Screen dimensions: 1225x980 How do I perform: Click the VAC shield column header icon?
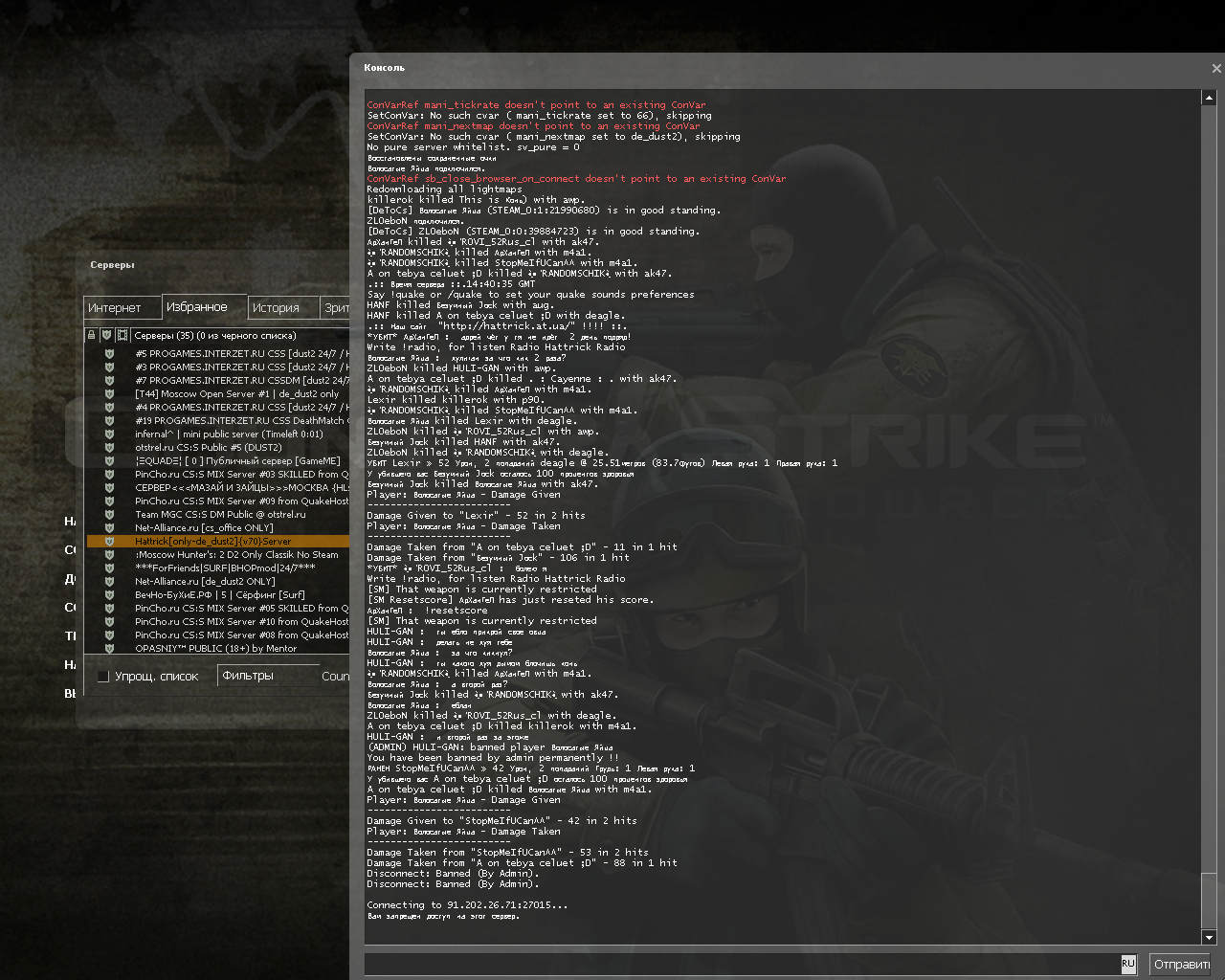point(107,335)
